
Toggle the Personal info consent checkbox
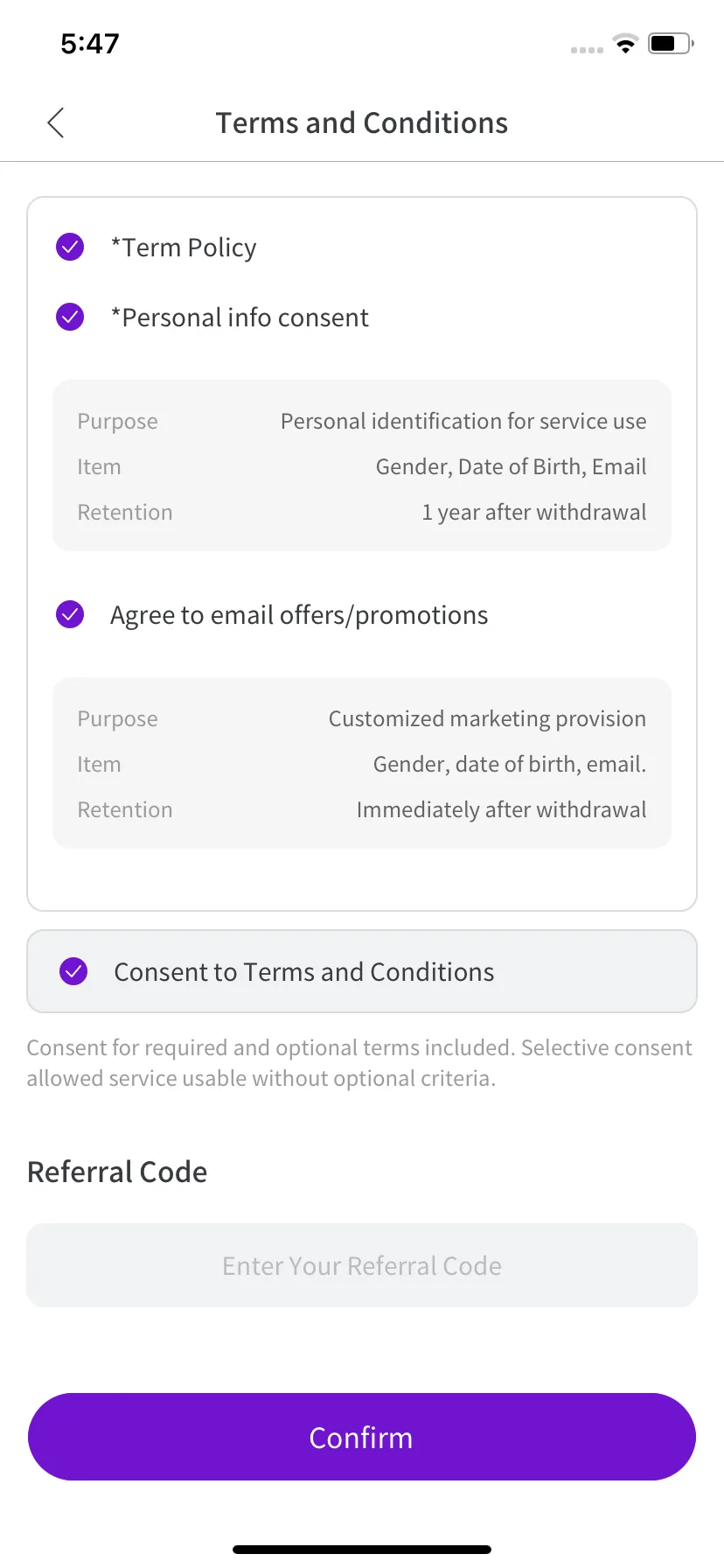pos(70,317)
